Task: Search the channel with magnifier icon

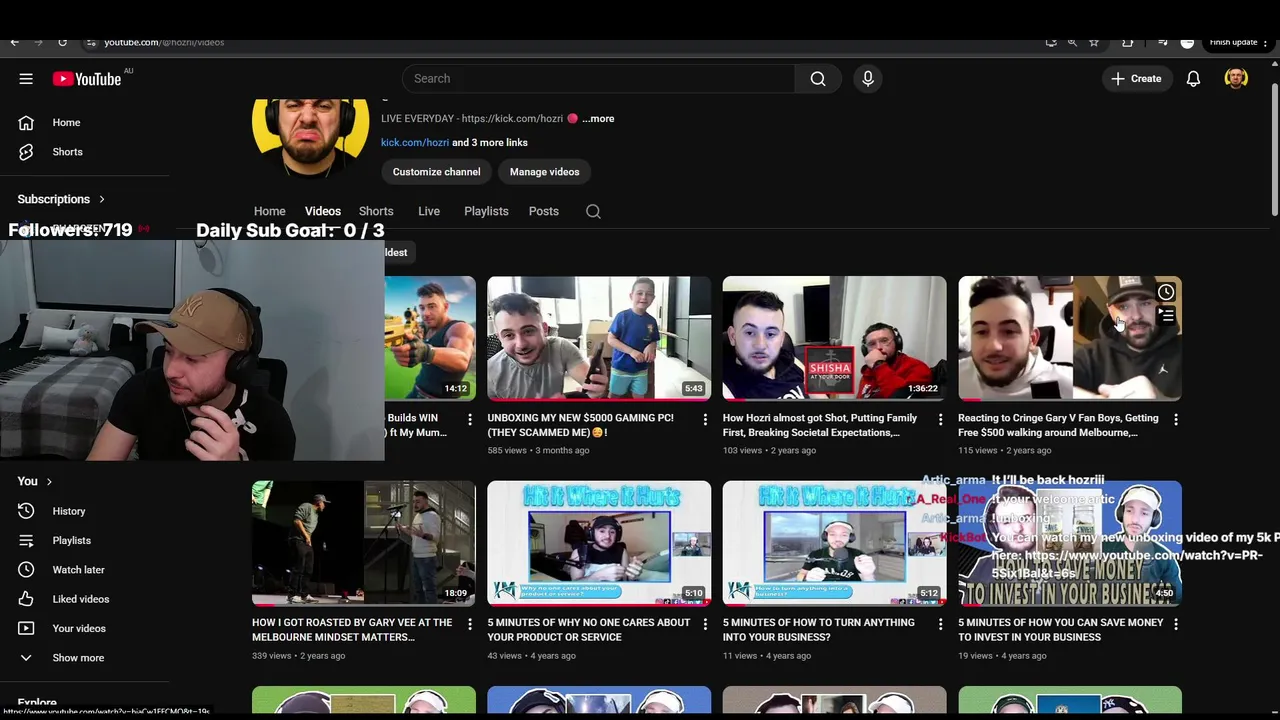Action: tap(593, 211)
